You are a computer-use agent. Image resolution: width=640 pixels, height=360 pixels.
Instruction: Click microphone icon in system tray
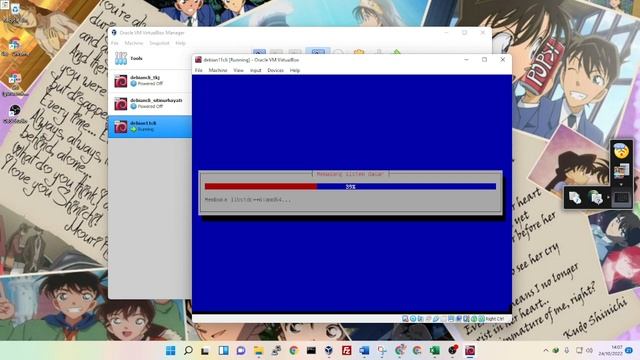(x=567, y=350)
